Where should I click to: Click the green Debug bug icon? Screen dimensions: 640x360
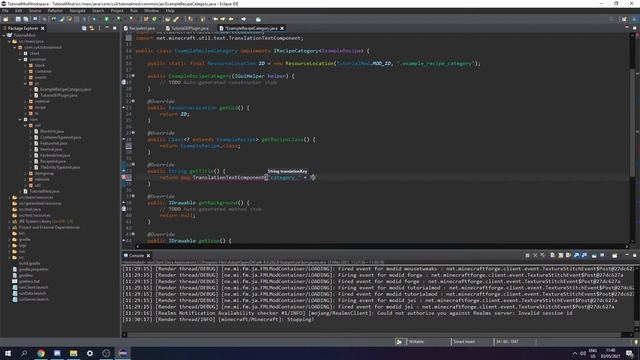click(x=95, y=19)
